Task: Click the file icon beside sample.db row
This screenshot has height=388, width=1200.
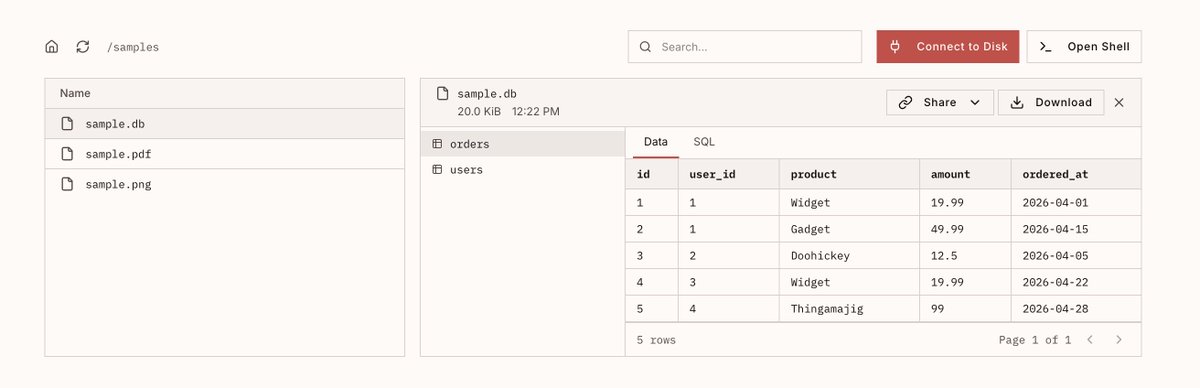Action: click(x=68, y=124)
